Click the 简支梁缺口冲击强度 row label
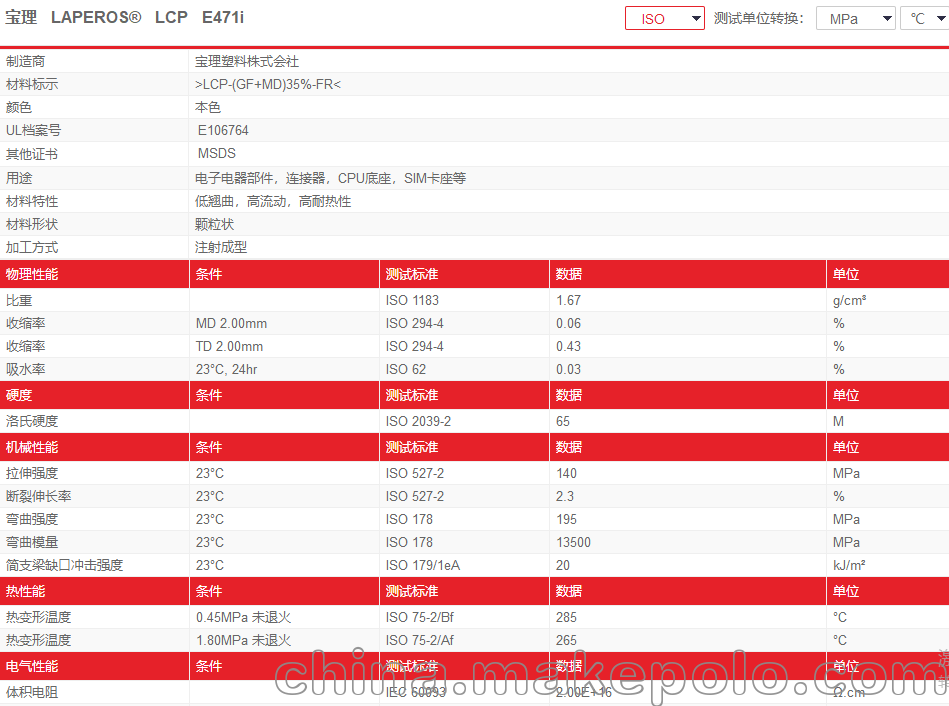The image size is (949, 706). pos(65,566)
